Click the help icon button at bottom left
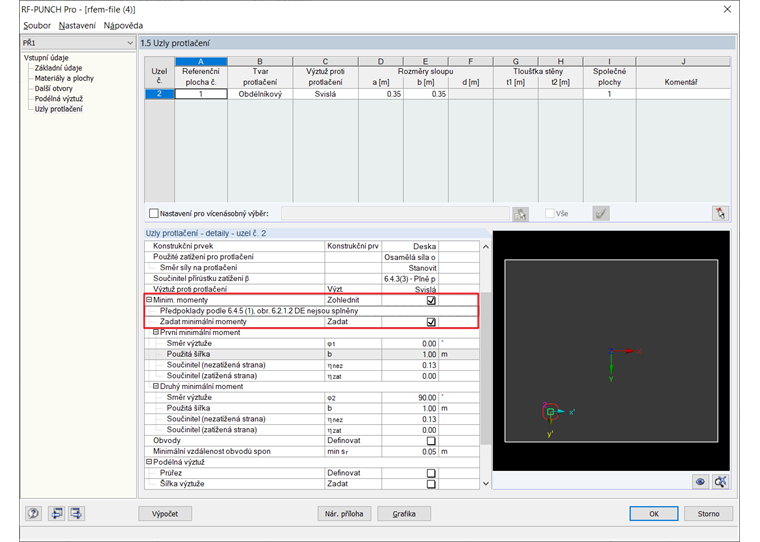 point(33,513)
